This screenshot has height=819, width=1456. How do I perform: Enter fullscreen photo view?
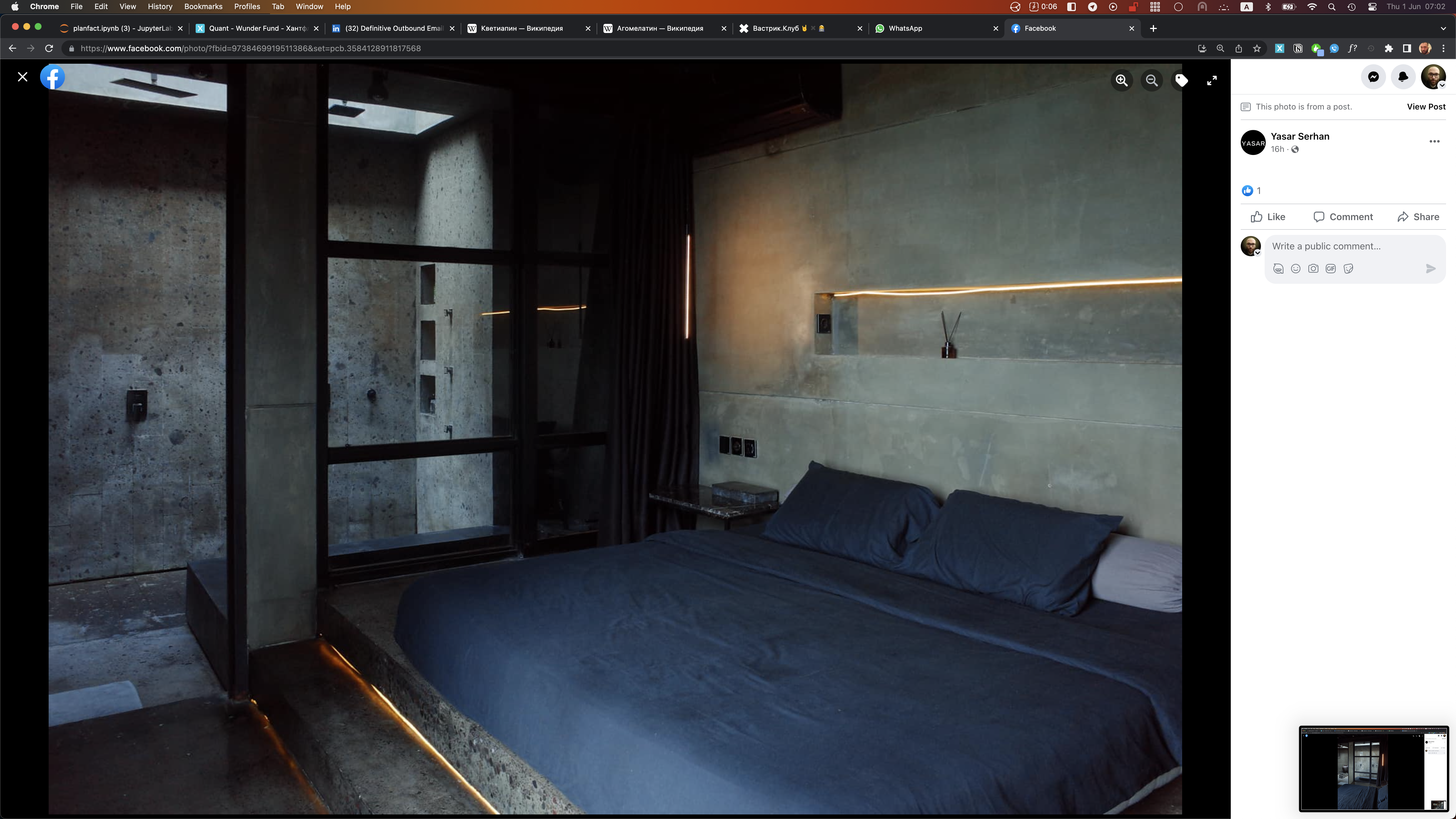[x=1212, y=80]
